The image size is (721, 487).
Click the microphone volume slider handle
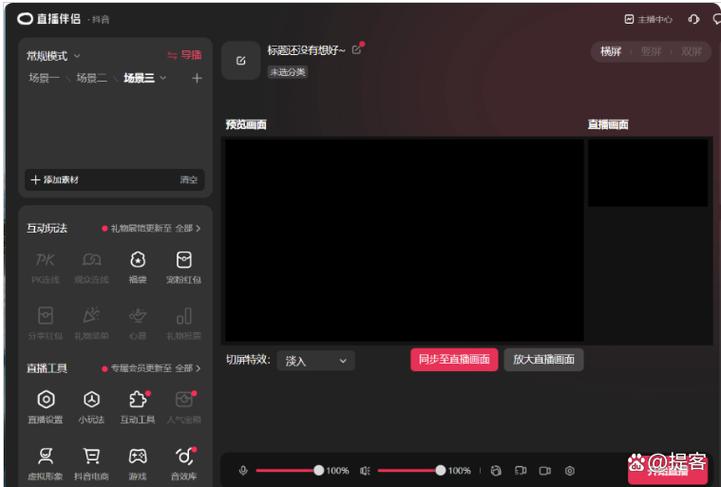point(319,470)
